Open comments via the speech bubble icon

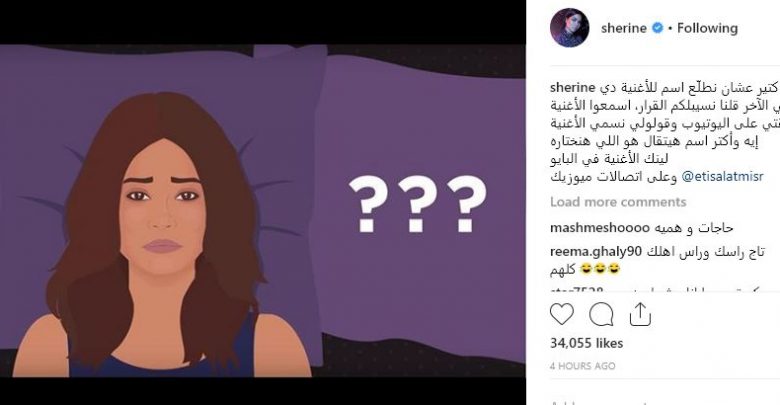(x=601, y=314)
